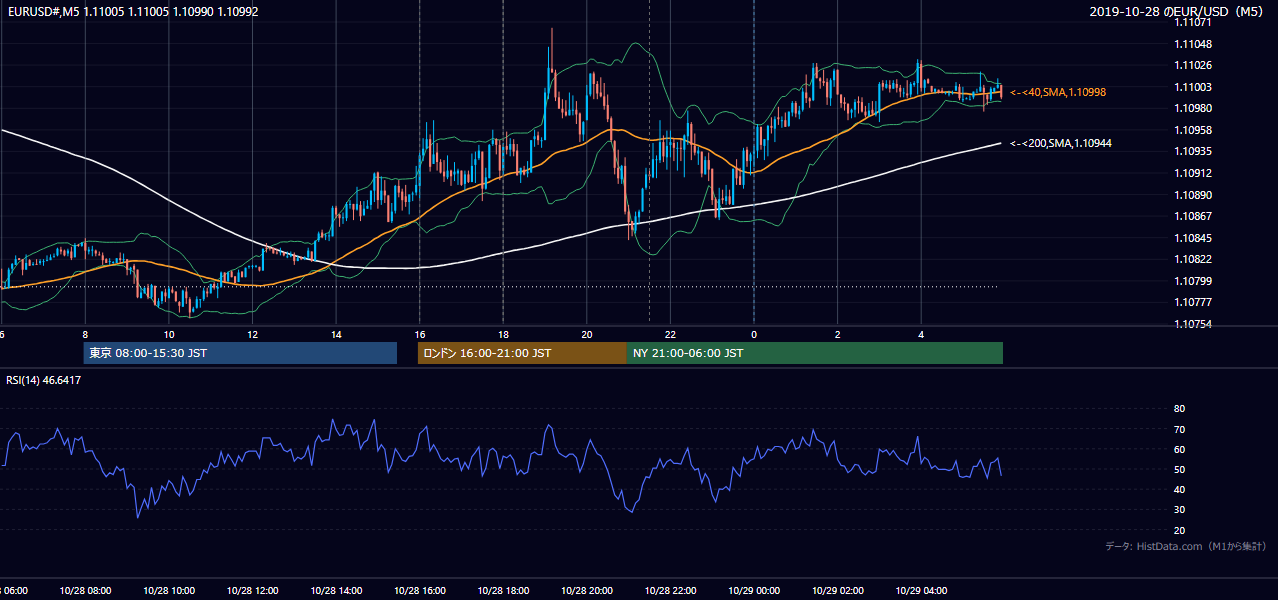Click hour tick 18 under the price chart

(x=503, y=335)
